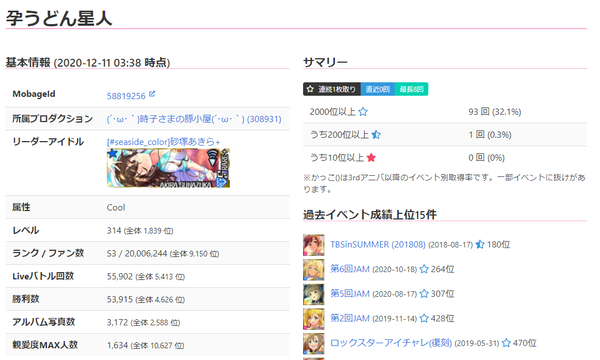The height and width of the screenshot is (360, 600).
Task: Select page title 孕うどん星人
Action: pos(59,18)
